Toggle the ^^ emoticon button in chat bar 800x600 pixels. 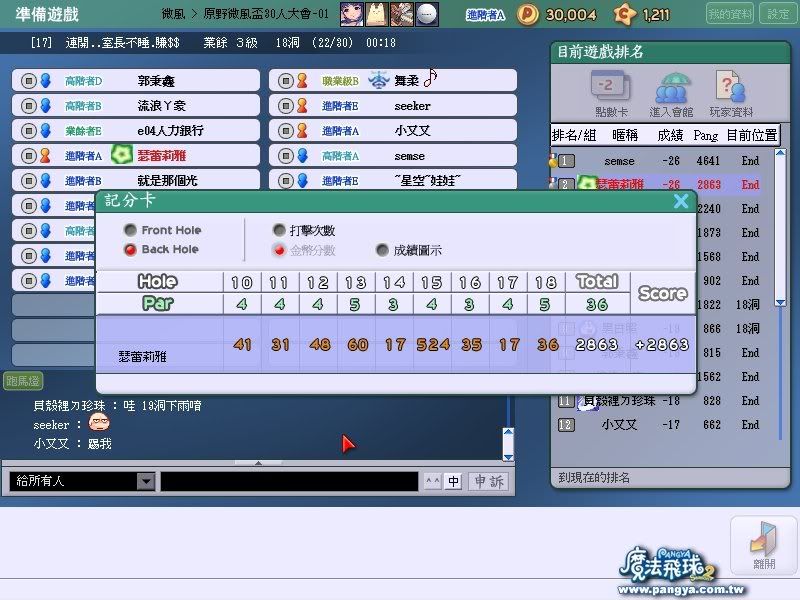tap(433, 481)
